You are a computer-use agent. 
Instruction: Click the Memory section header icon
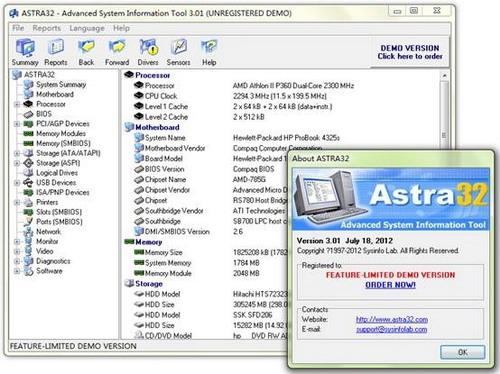pyautogui.click(x=129, y=242)
